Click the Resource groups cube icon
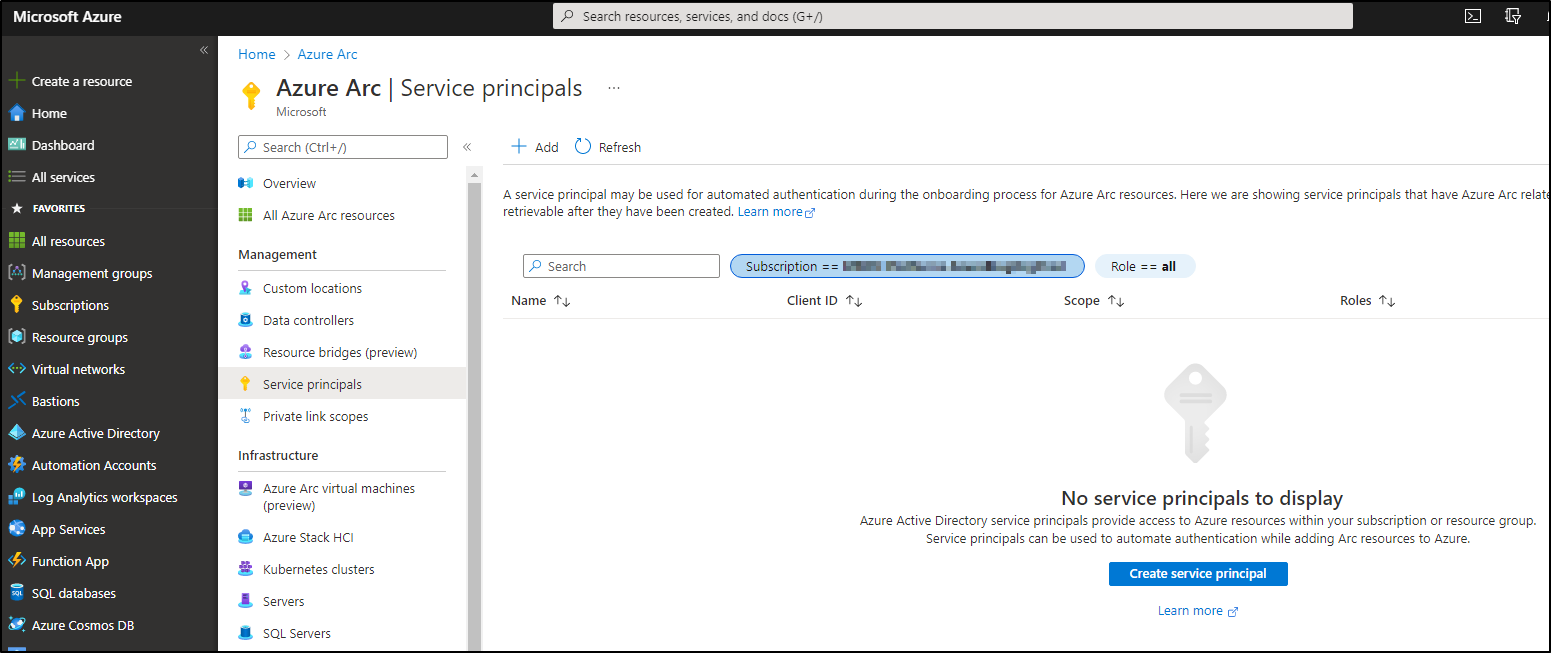 click(16, 337)
